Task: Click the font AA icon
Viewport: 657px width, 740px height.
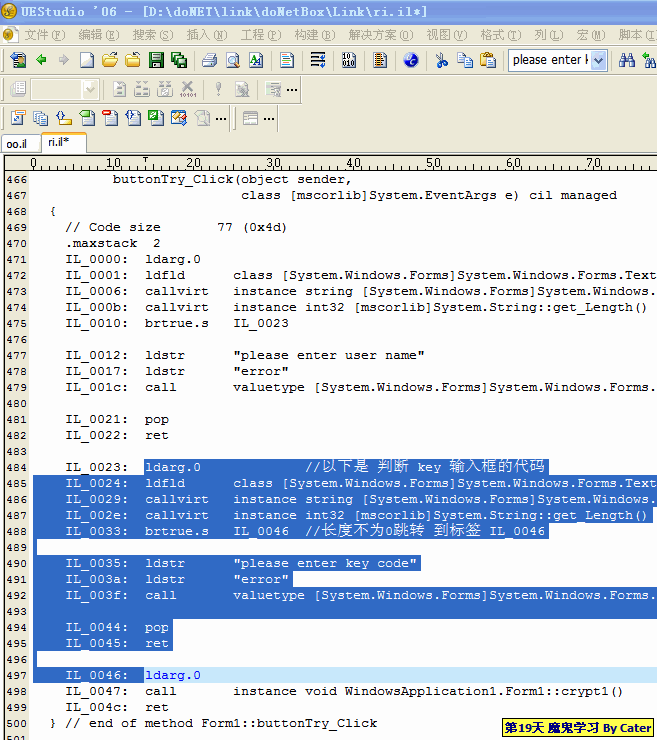Action: coord(256,60)
